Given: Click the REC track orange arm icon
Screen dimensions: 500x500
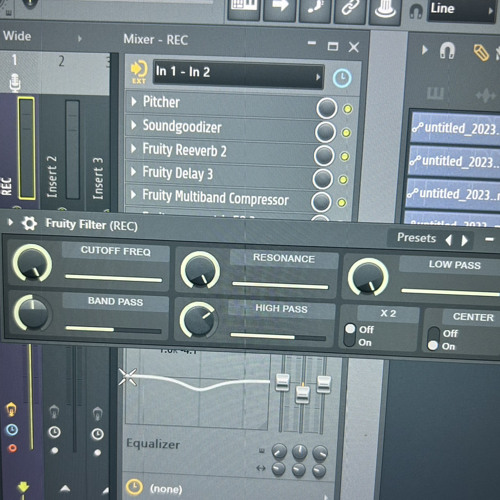Looking at the screenshot, I should coord(11,409).
